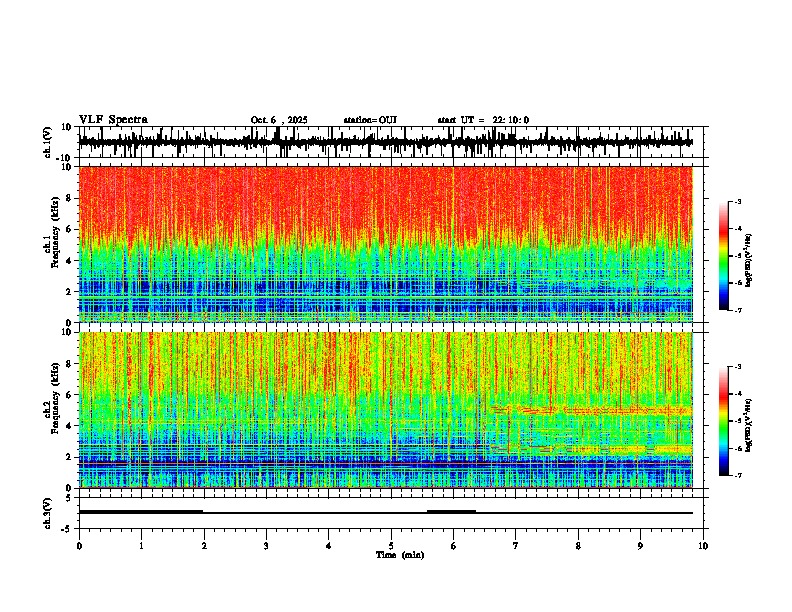Select the date text "Oct. 6 , 2025"
This screenshot has width=792, height=612.
coord(279,120)
